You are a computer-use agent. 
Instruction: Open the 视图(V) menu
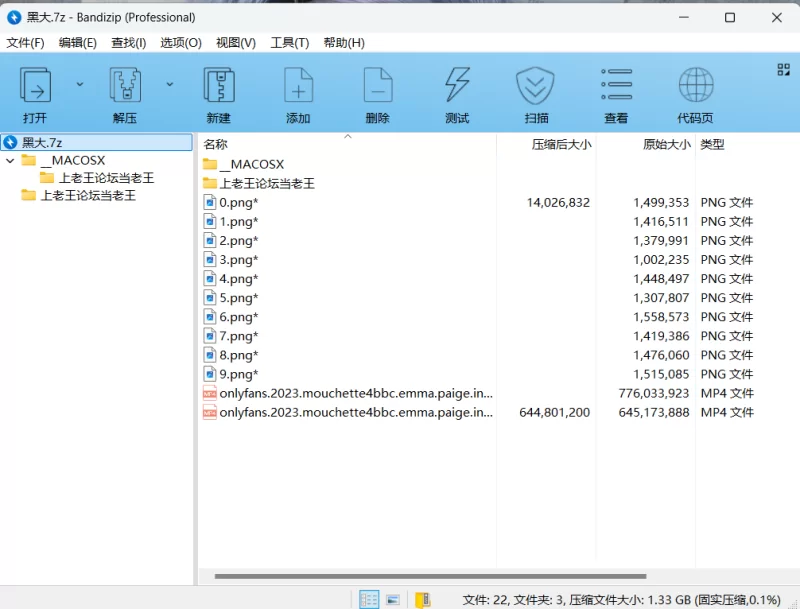[236, 43]
